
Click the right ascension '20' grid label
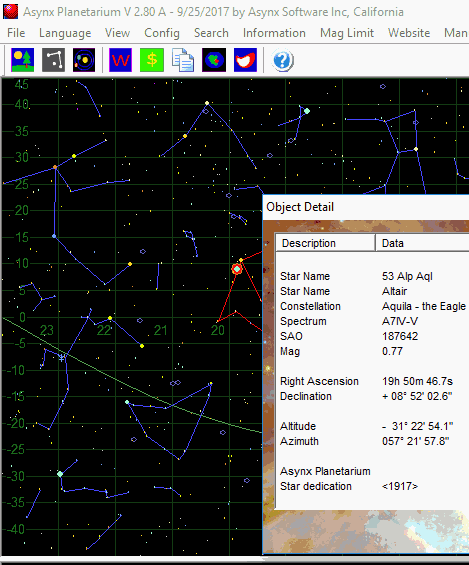(x=218, y=330)
